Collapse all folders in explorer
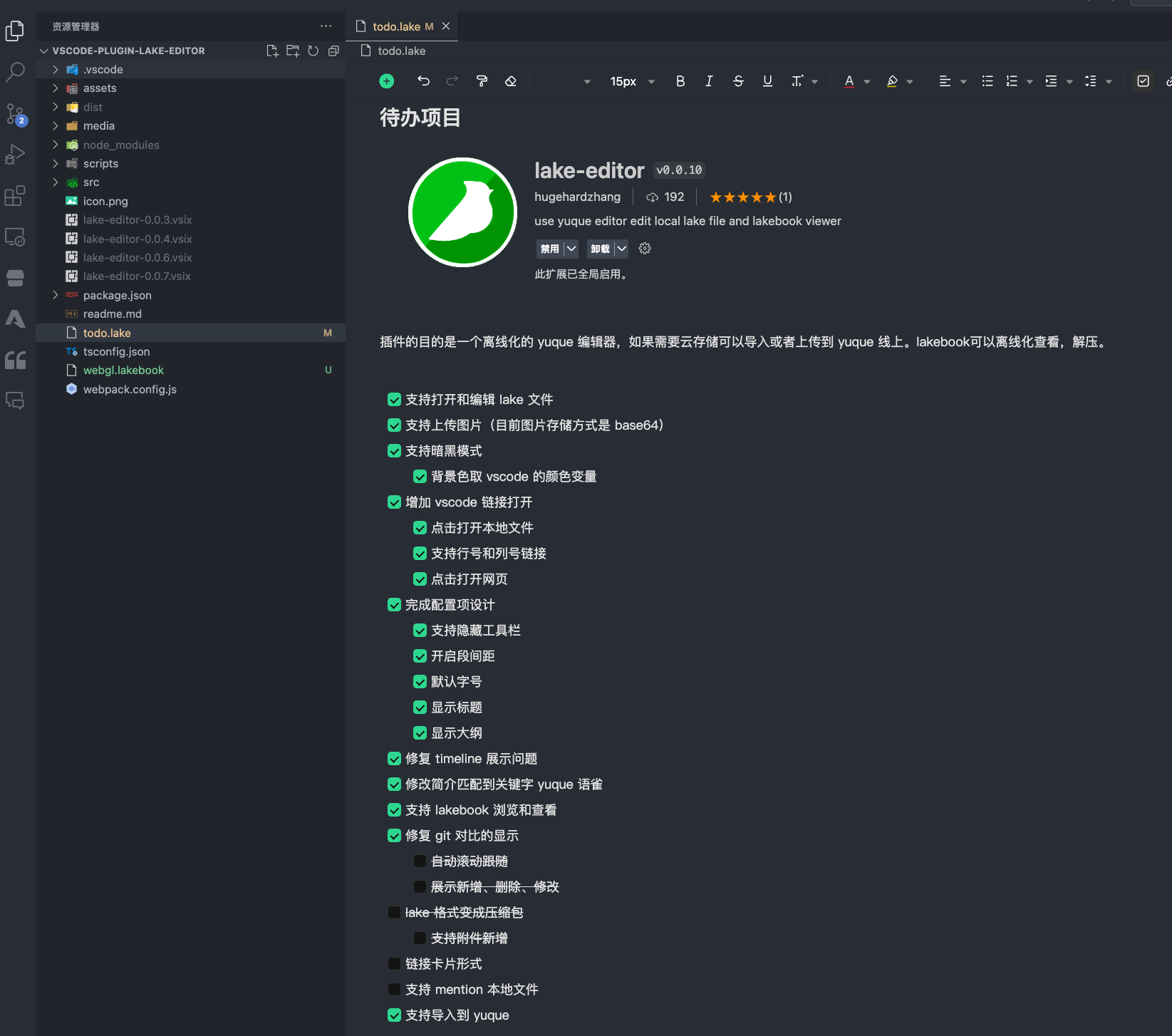Screen dimensions: 1172x1036 tap(333, 51)
